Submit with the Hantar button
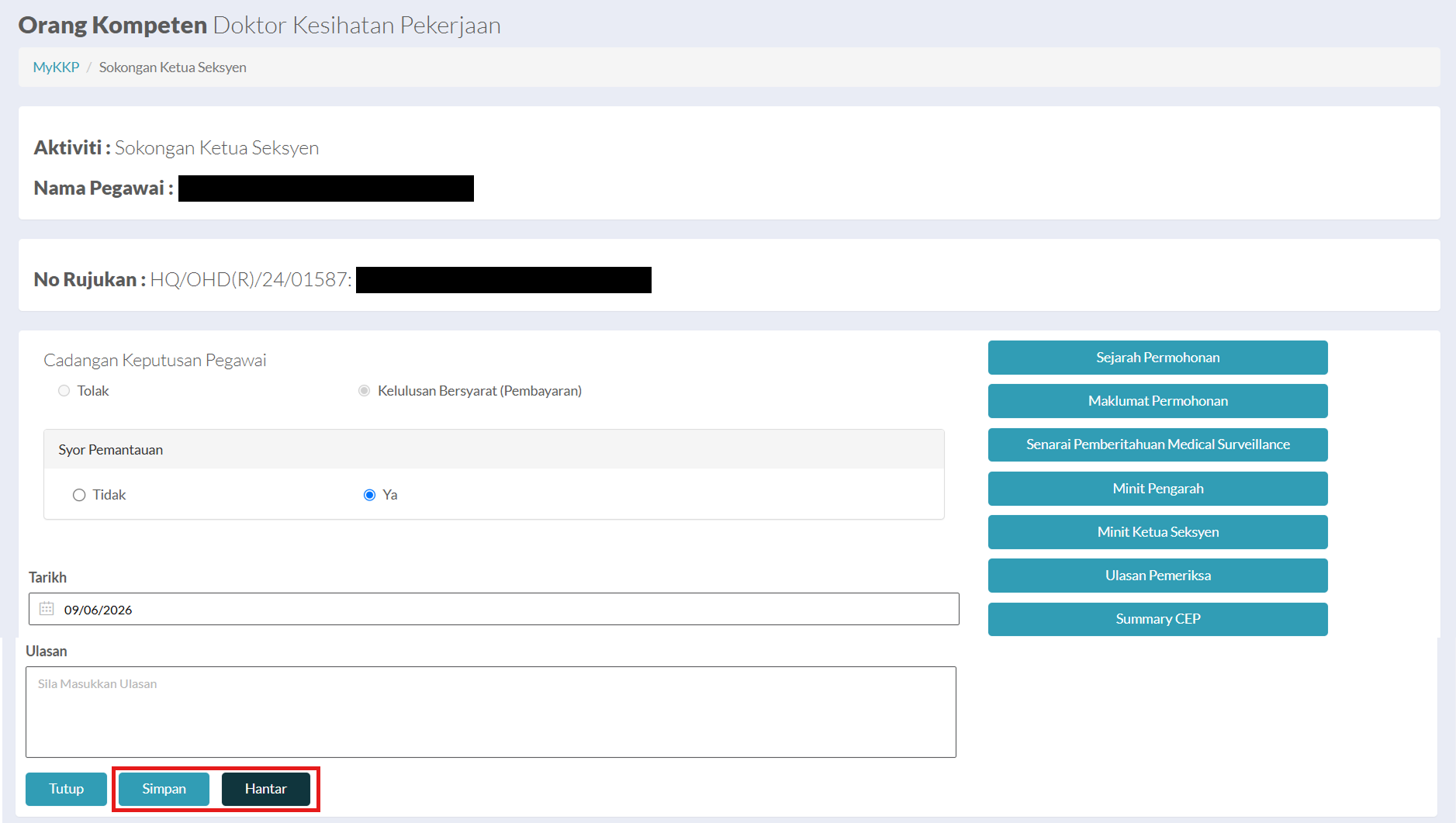This screenshot has height=823, width=1456. 265,789
